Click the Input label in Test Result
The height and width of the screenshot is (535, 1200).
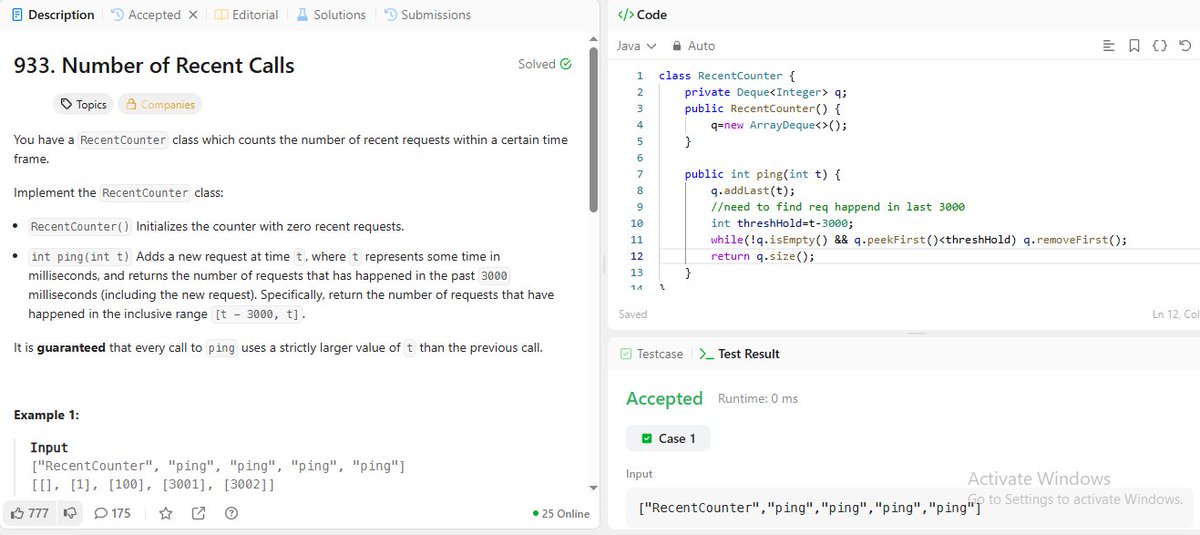(639, 474)
